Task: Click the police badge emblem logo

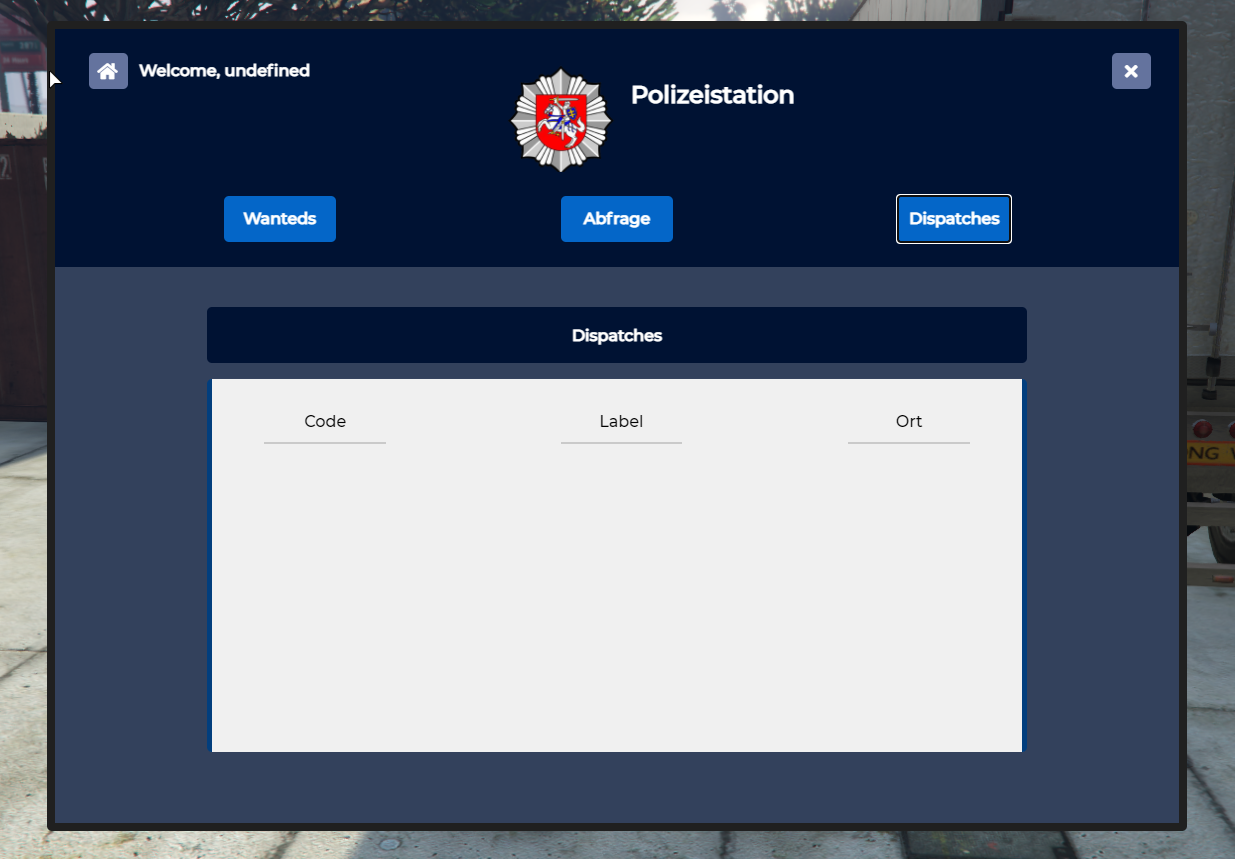Action: click(x=561, y=120)
